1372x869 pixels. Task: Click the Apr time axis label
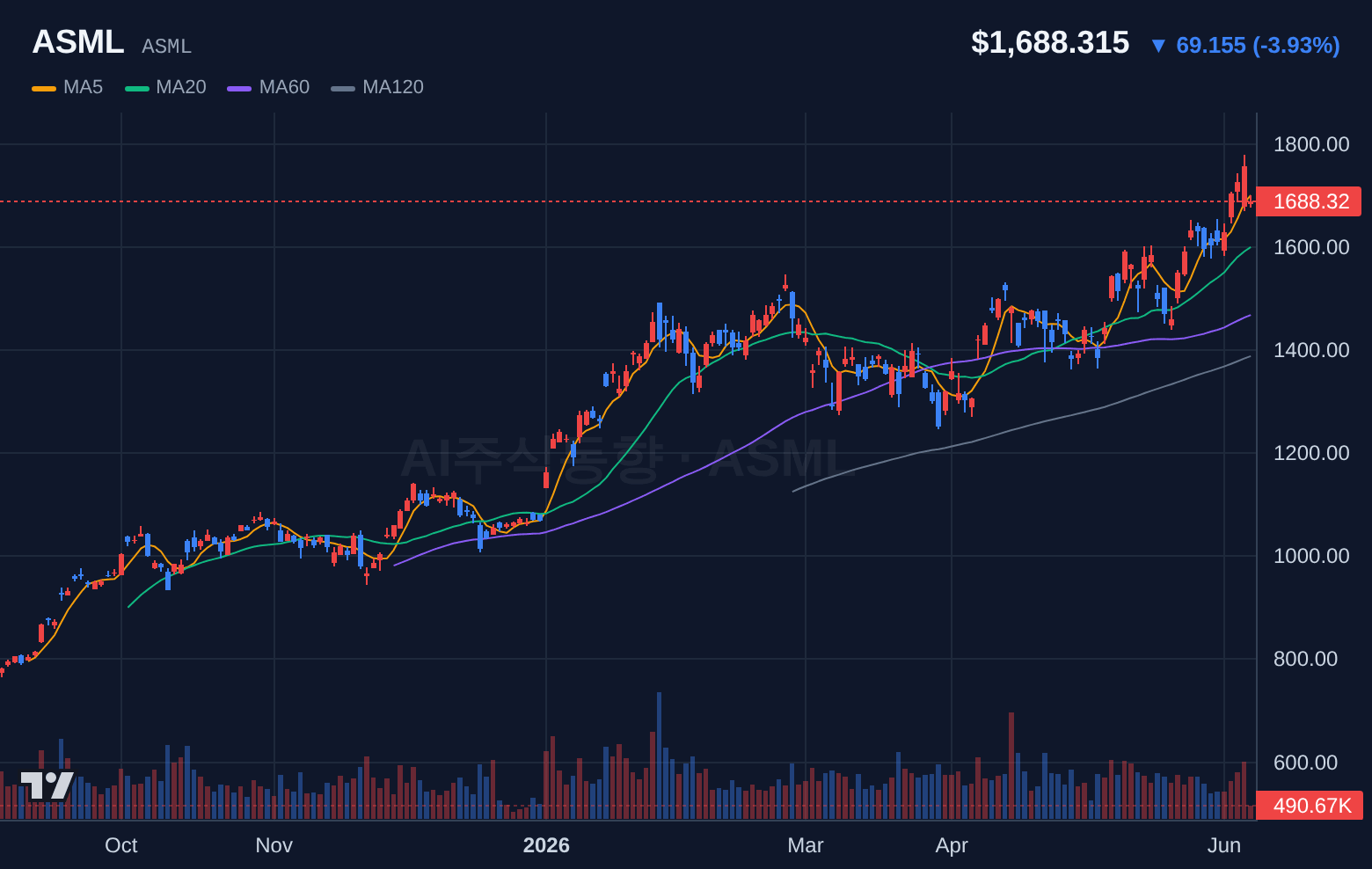point(952,845)
